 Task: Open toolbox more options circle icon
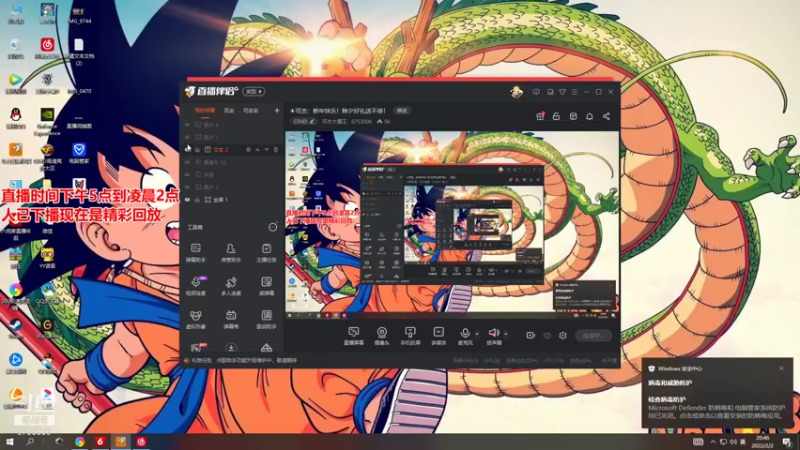(x=273, y=227)
